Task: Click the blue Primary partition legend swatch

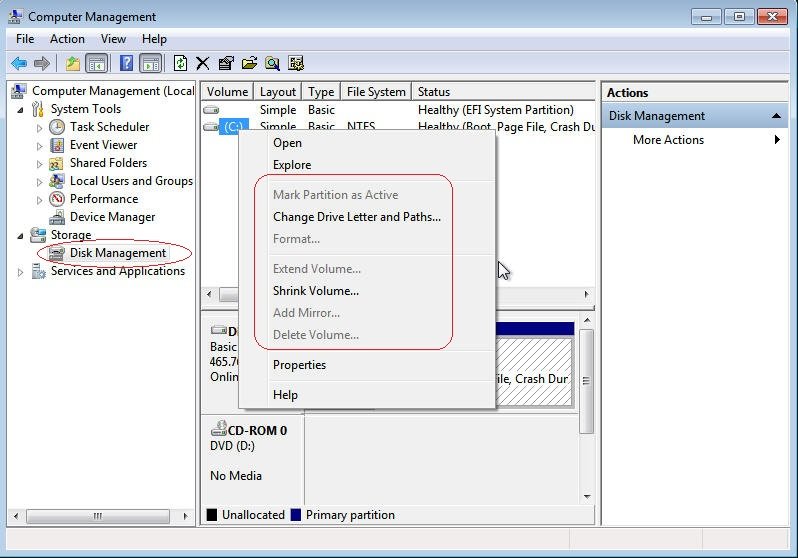Action: pos(296,515)
